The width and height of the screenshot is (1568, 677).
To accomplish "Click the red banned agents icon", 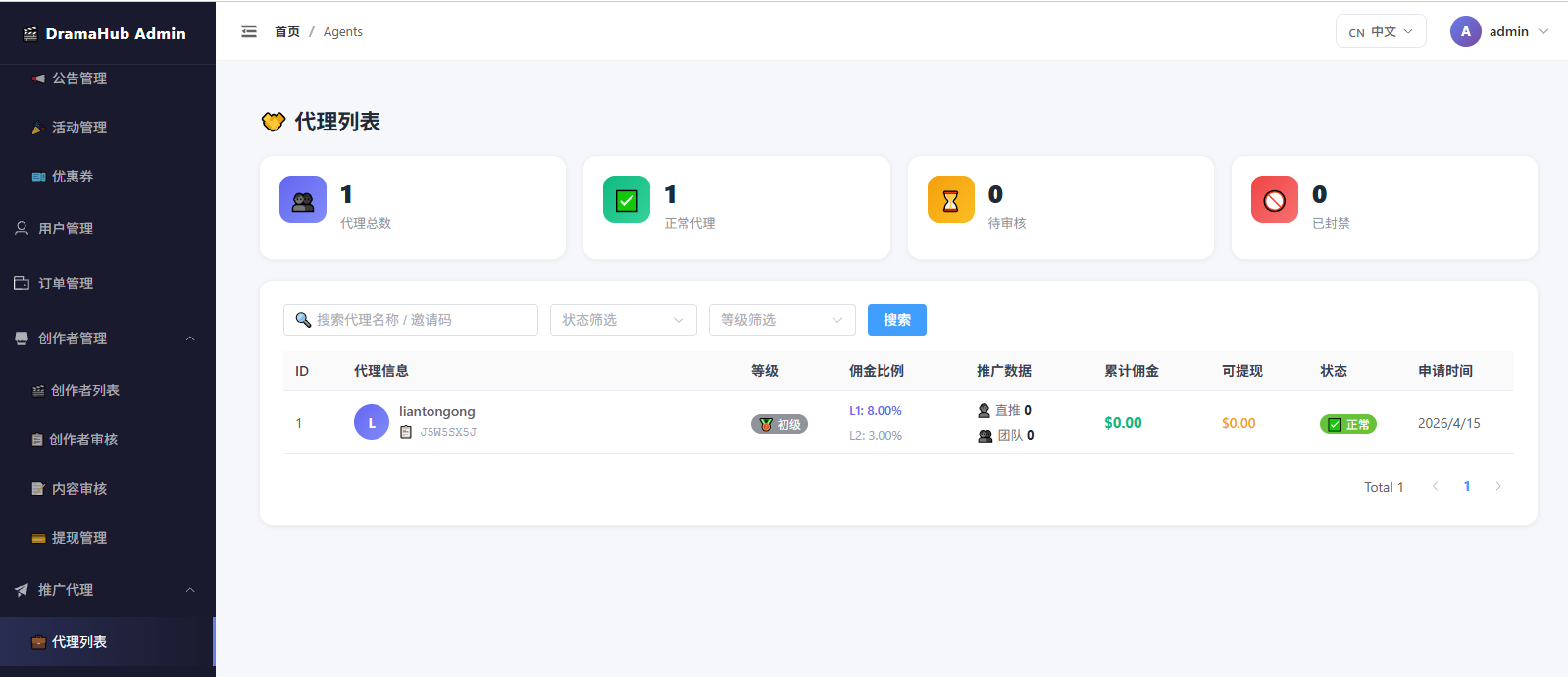I will (1275, 199).
